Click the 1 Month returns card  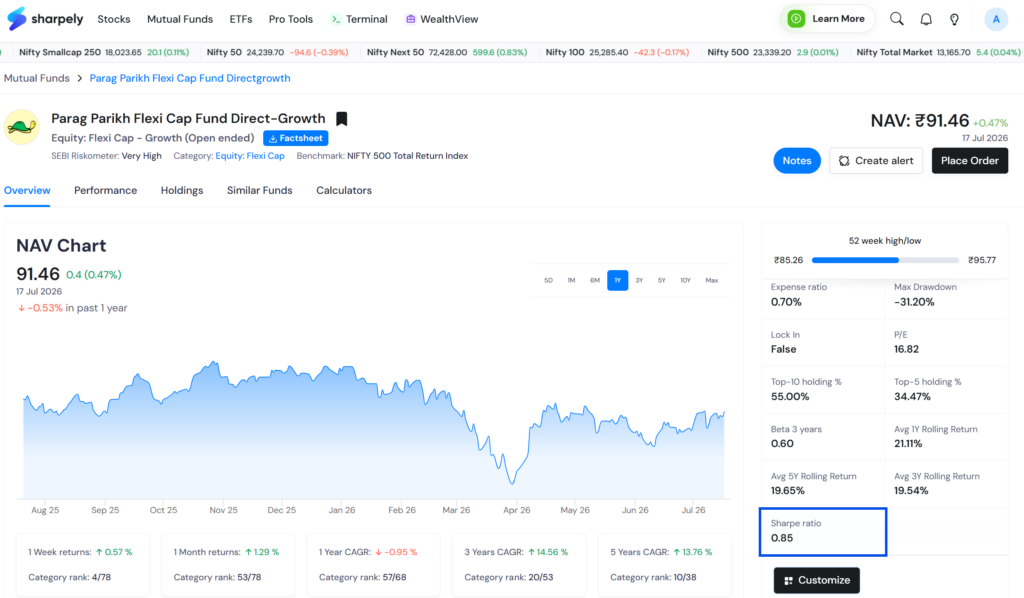pos(228,565)
